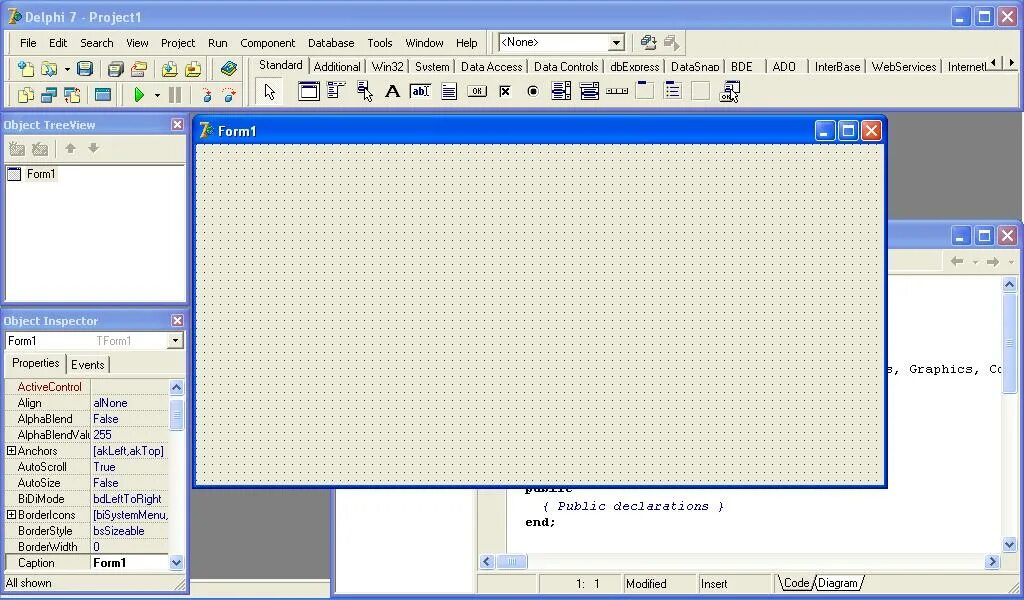
Task: Close the Object Inspector panel
Action: 177,320
